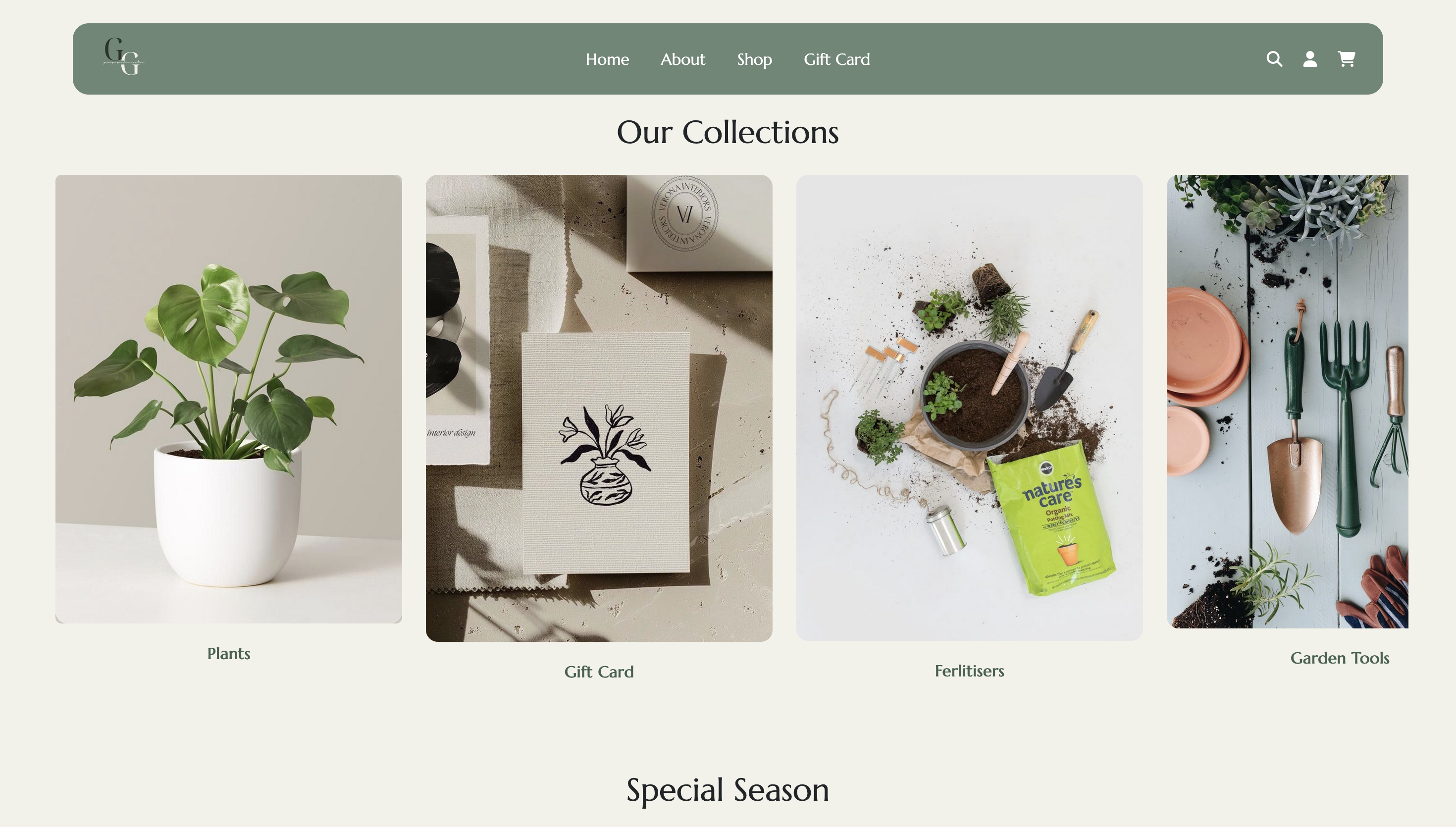Choose the potting soil and herbs image
Screen dimensions: 1456x827
click(x=969, y=407)
